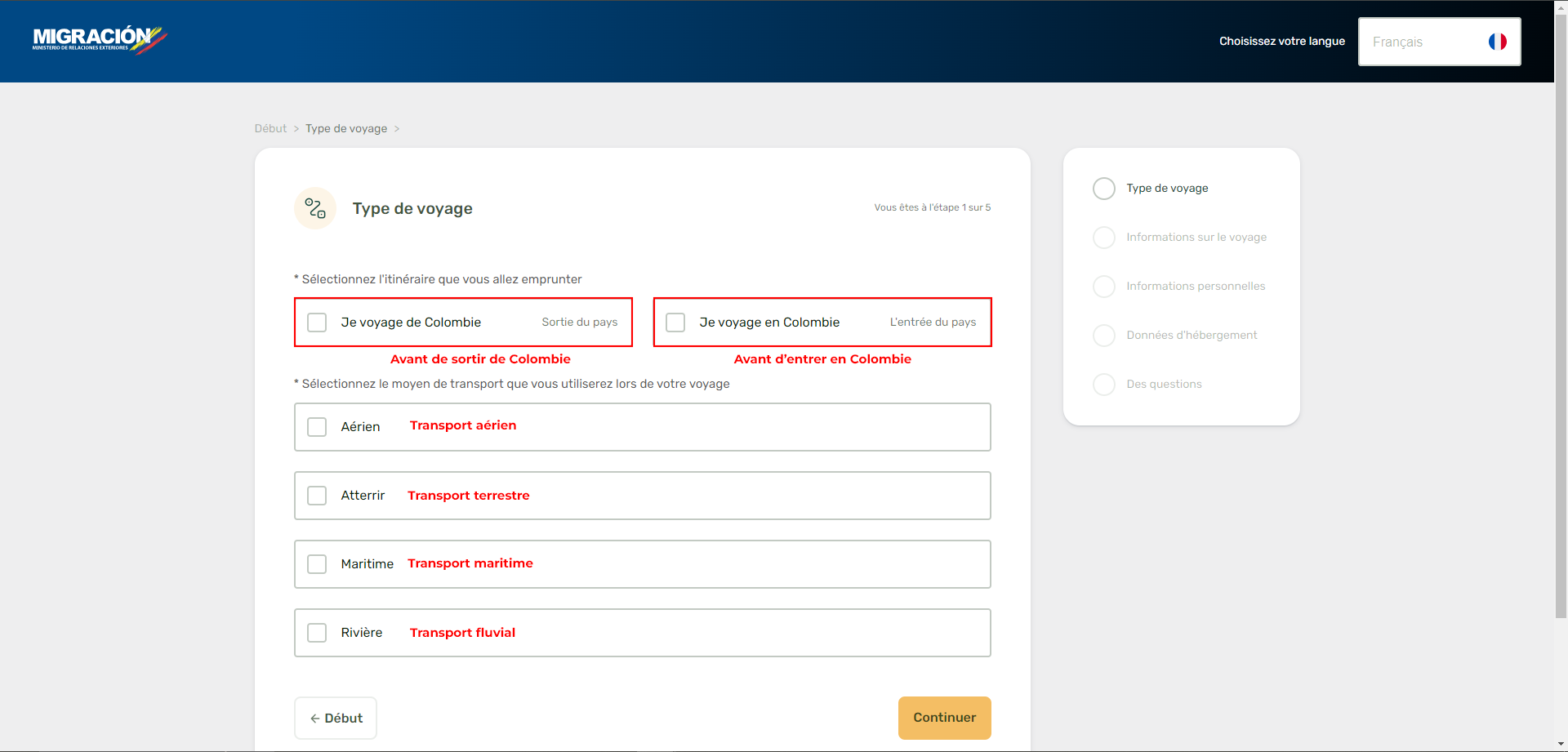This screenshot has width=1568, height=752.
Task: Click the route icon beside Type de voyage
Action: click(315, 208)
